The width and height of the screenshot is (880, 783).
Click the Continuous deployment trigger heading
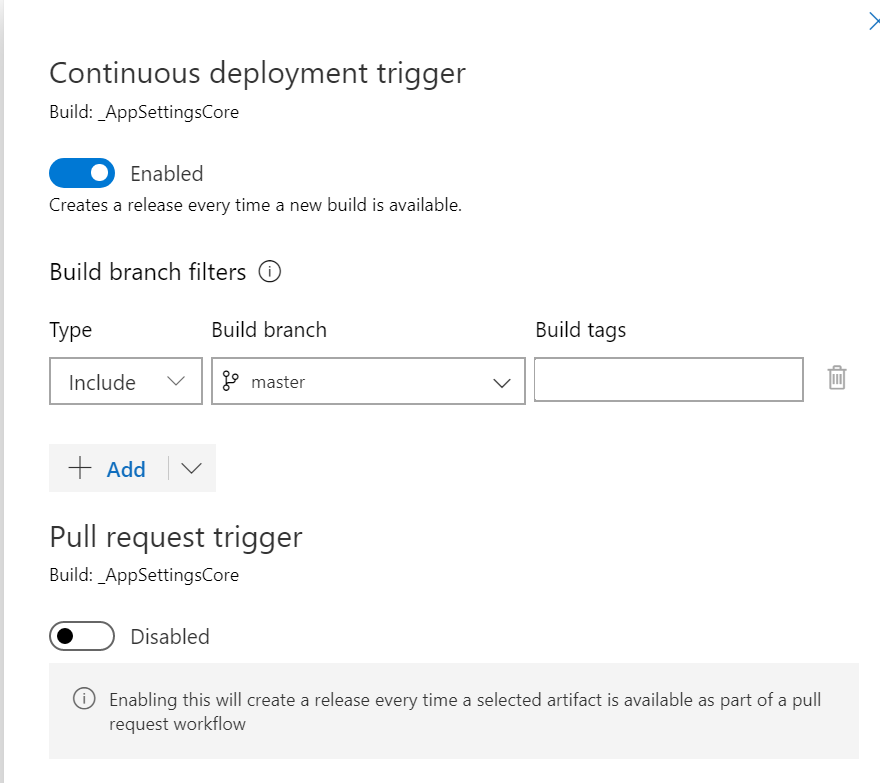click(257, 73)
